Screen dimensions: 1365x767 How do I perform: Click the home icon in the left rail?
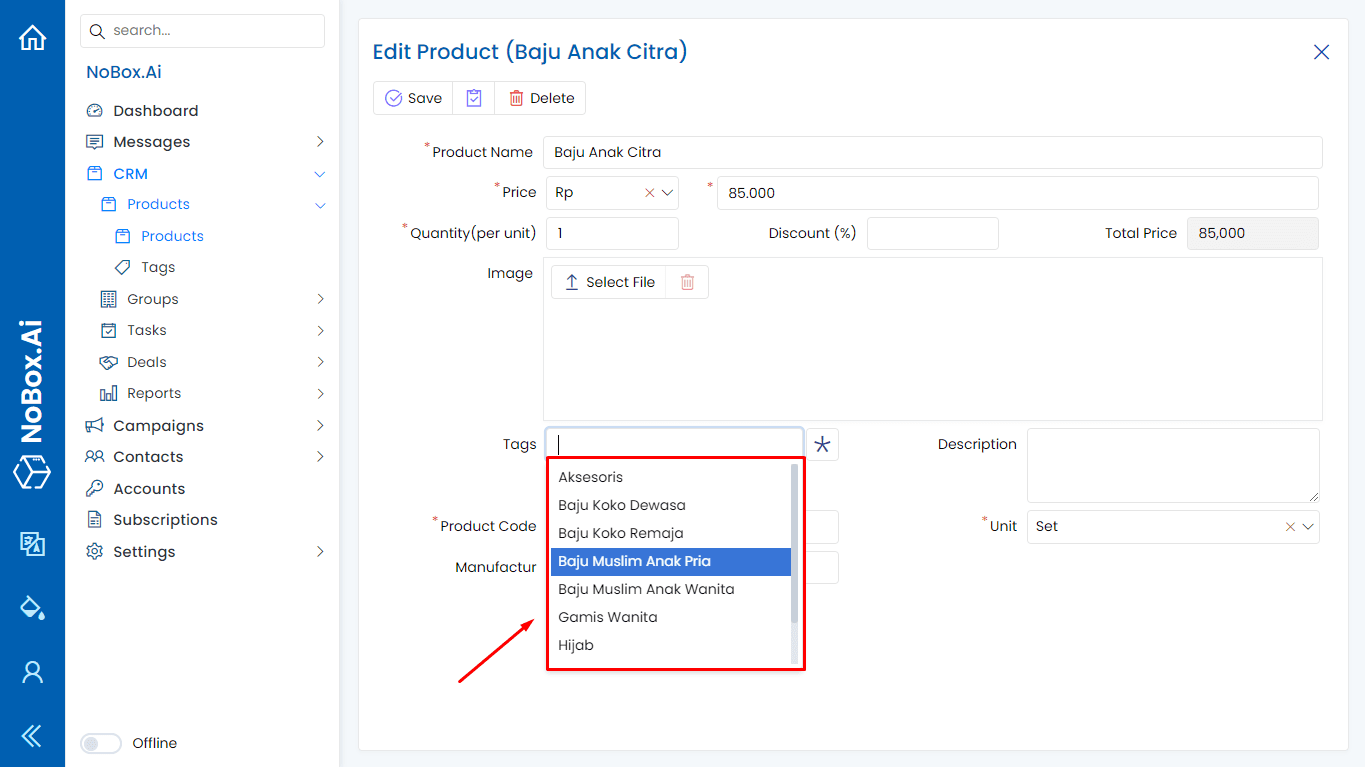click(32, 38)
